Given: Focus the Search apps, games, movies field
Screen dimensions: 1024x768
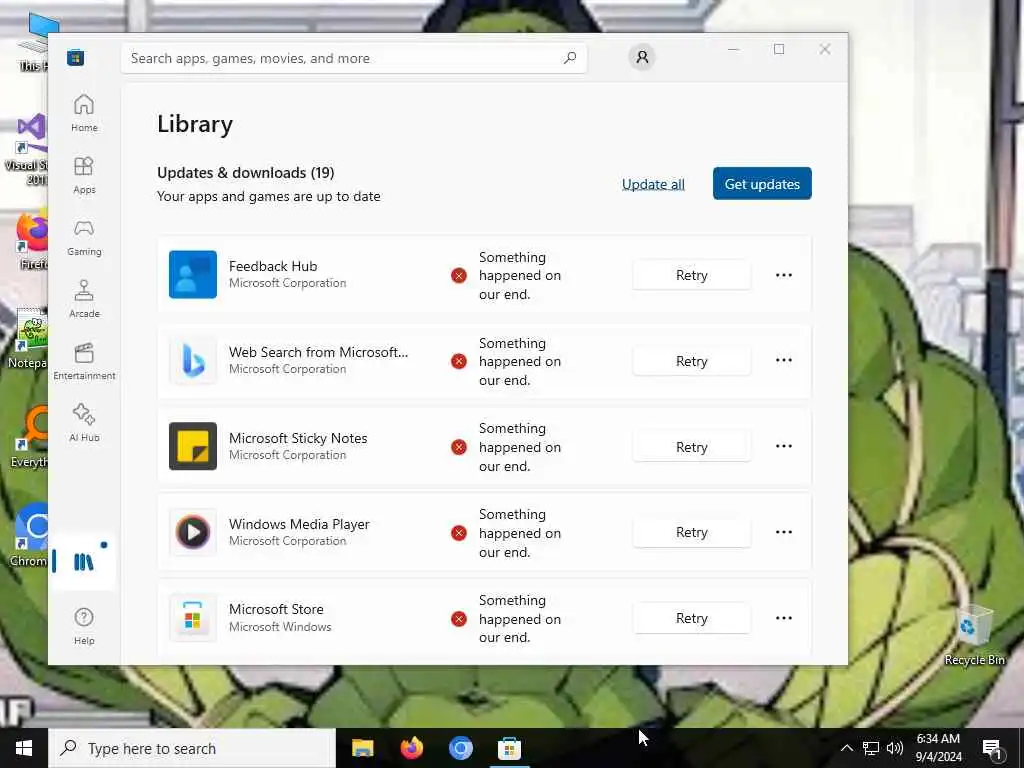Looking at the screenshot, I should click(353, 58).
